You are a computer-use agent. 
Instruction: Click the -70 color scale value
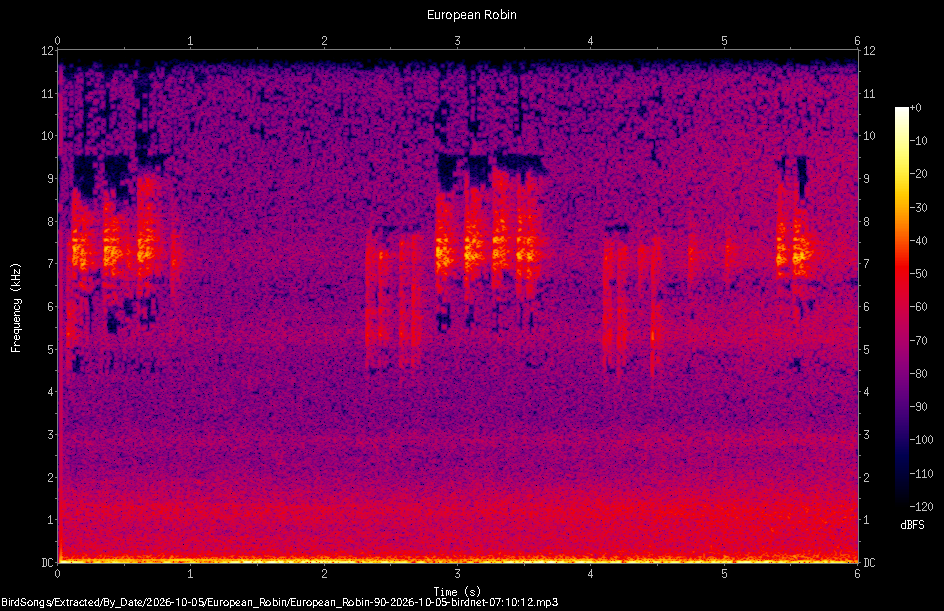[x=919, y=341]
